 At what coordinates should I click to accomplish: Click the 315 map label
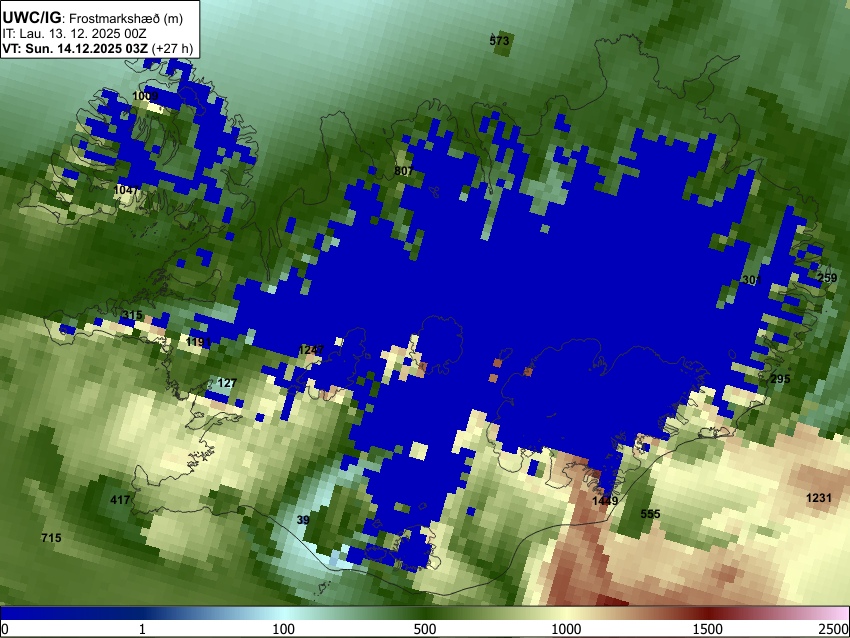(132, 315)
